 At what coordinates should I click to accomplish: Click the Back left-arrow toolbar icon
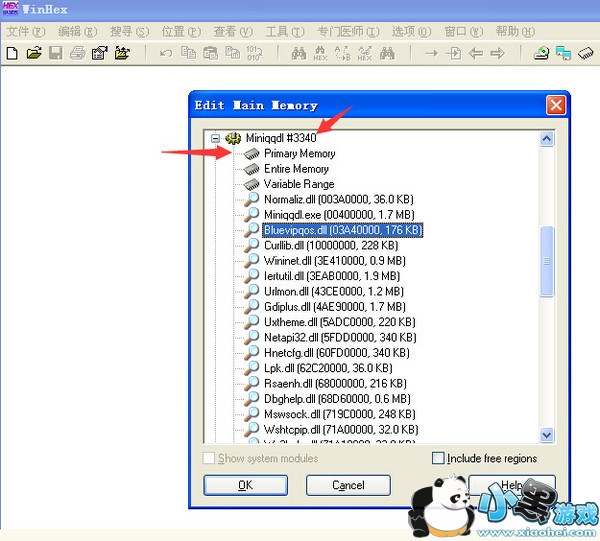[476, 54]
